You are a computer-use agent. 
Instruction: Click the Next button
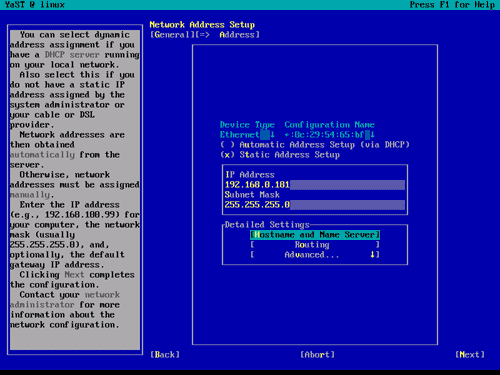point(470,355)
